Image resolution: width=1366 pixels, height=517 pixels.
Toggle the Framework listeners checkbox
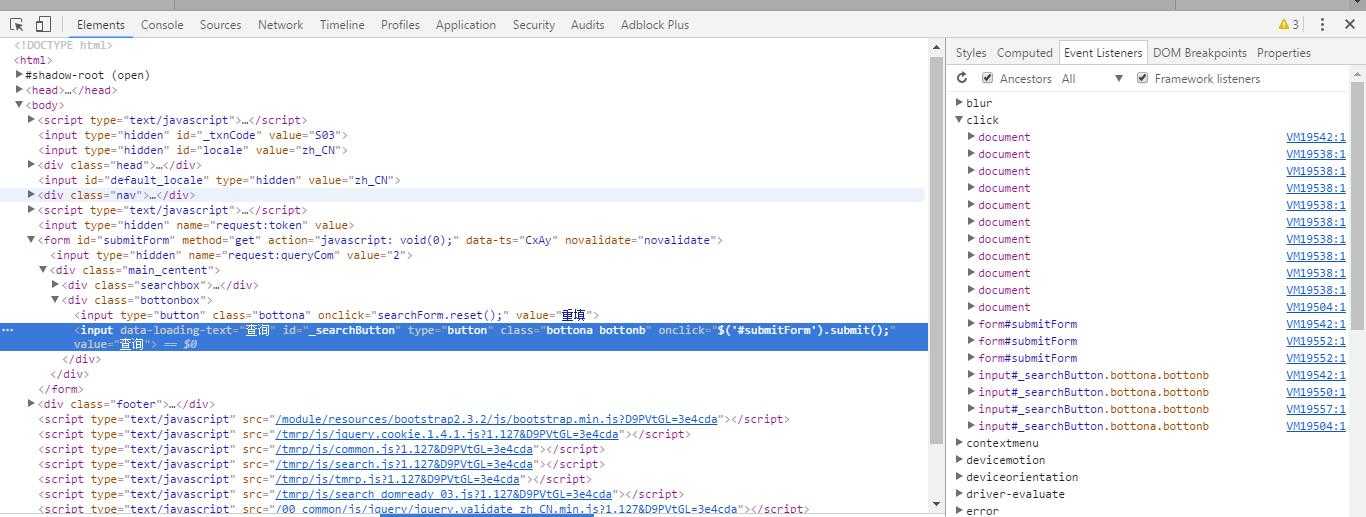click(x=1142, y=78)
